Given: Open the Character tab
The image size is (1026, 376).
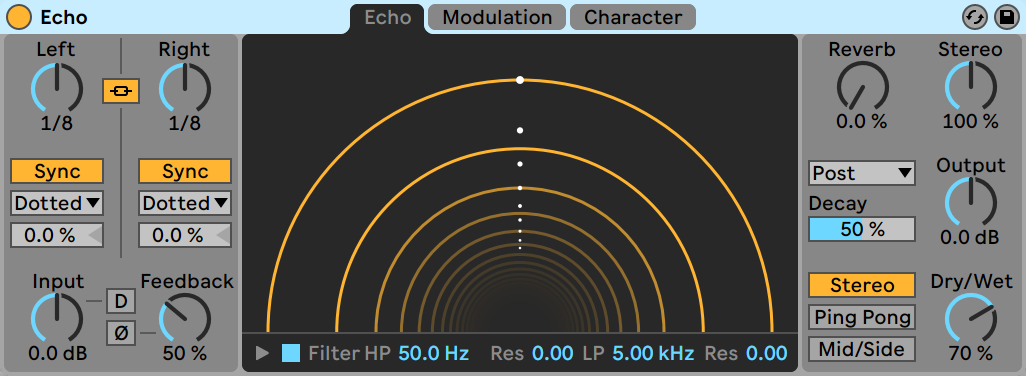Looking at the screenshot, I should click(633, 17).
